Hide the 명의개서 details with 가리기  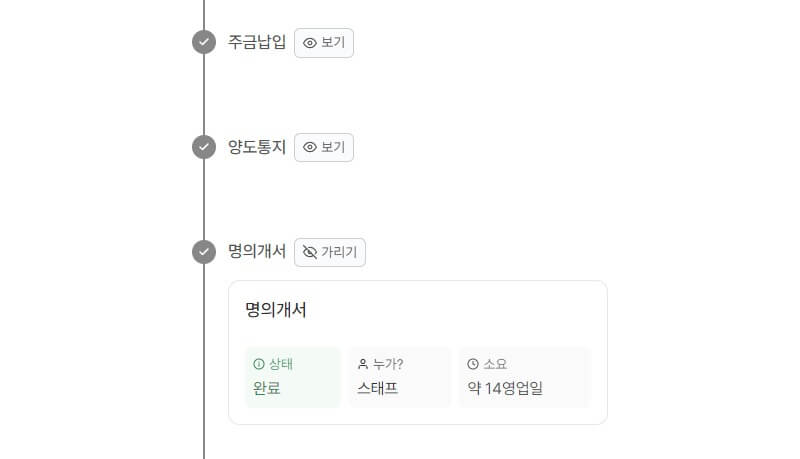tap(330, 252)
